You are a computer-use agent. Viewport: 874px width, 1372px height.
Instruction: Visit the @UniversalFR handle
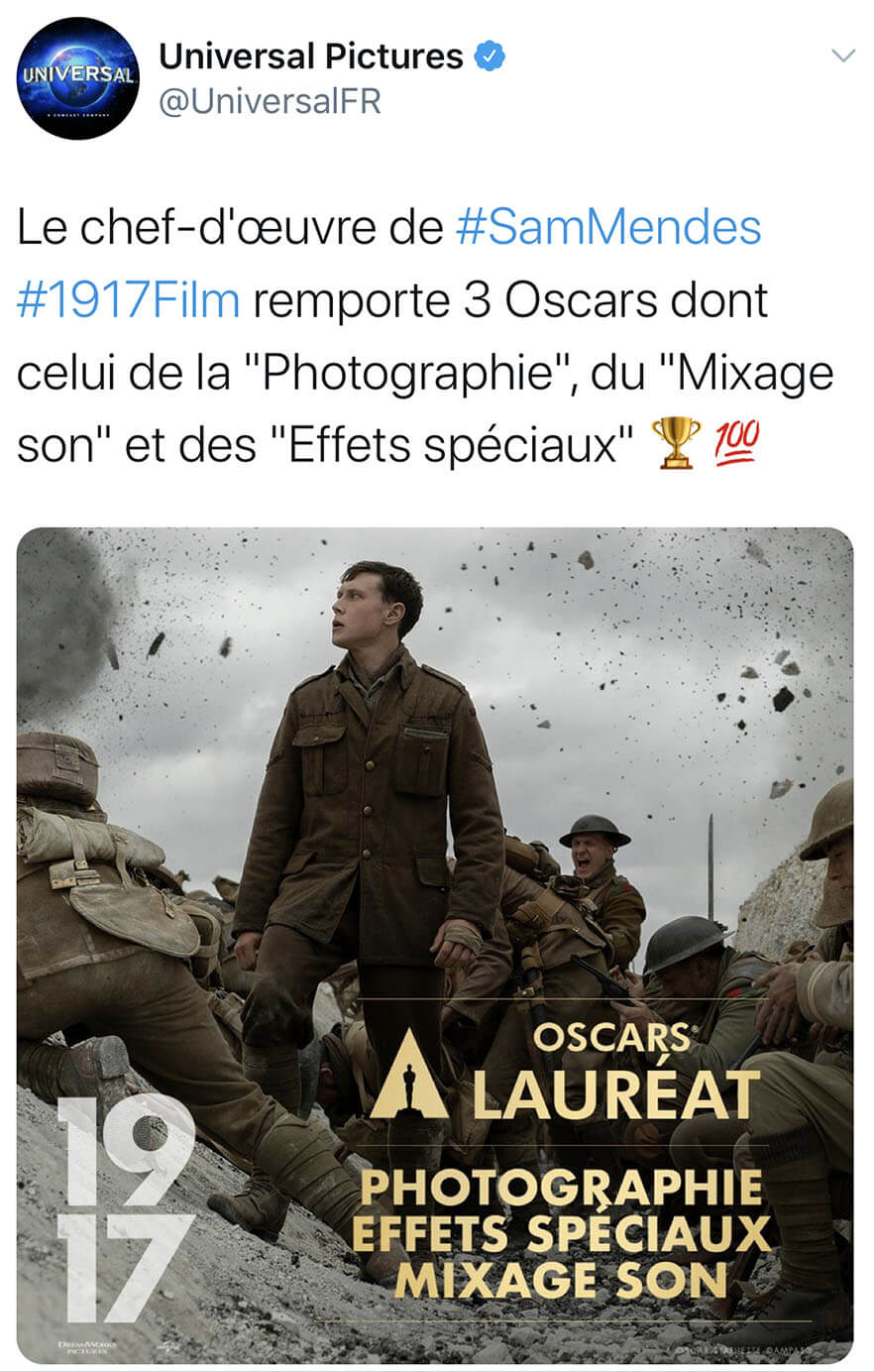(270, 101)
